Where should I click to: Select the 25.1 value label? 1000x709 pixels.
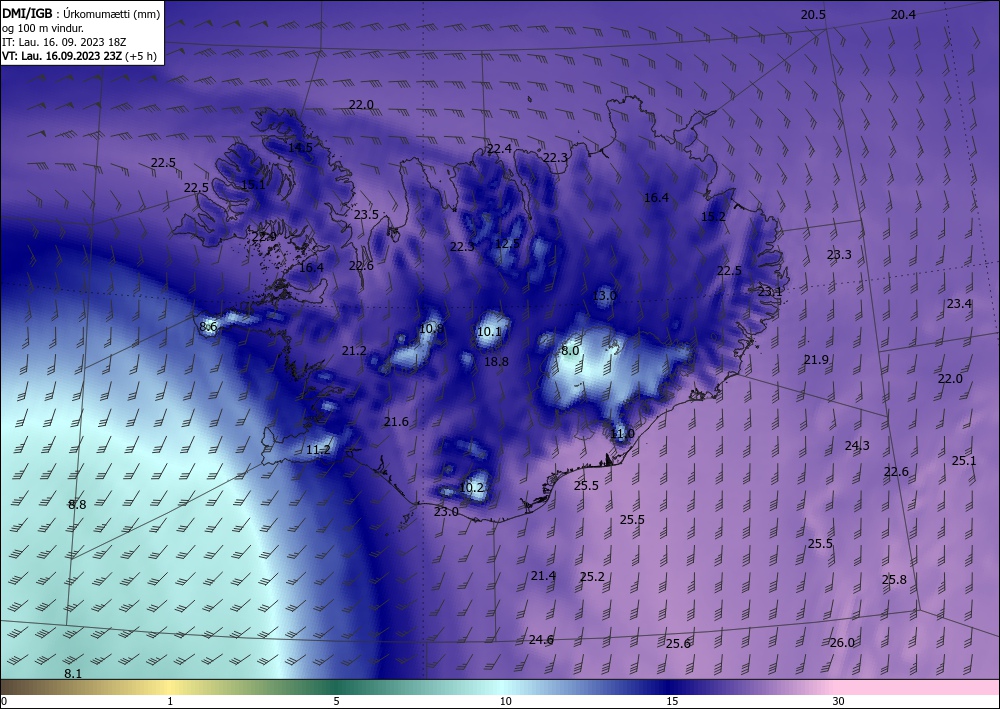pyautogui.click(x=964, y=460)
